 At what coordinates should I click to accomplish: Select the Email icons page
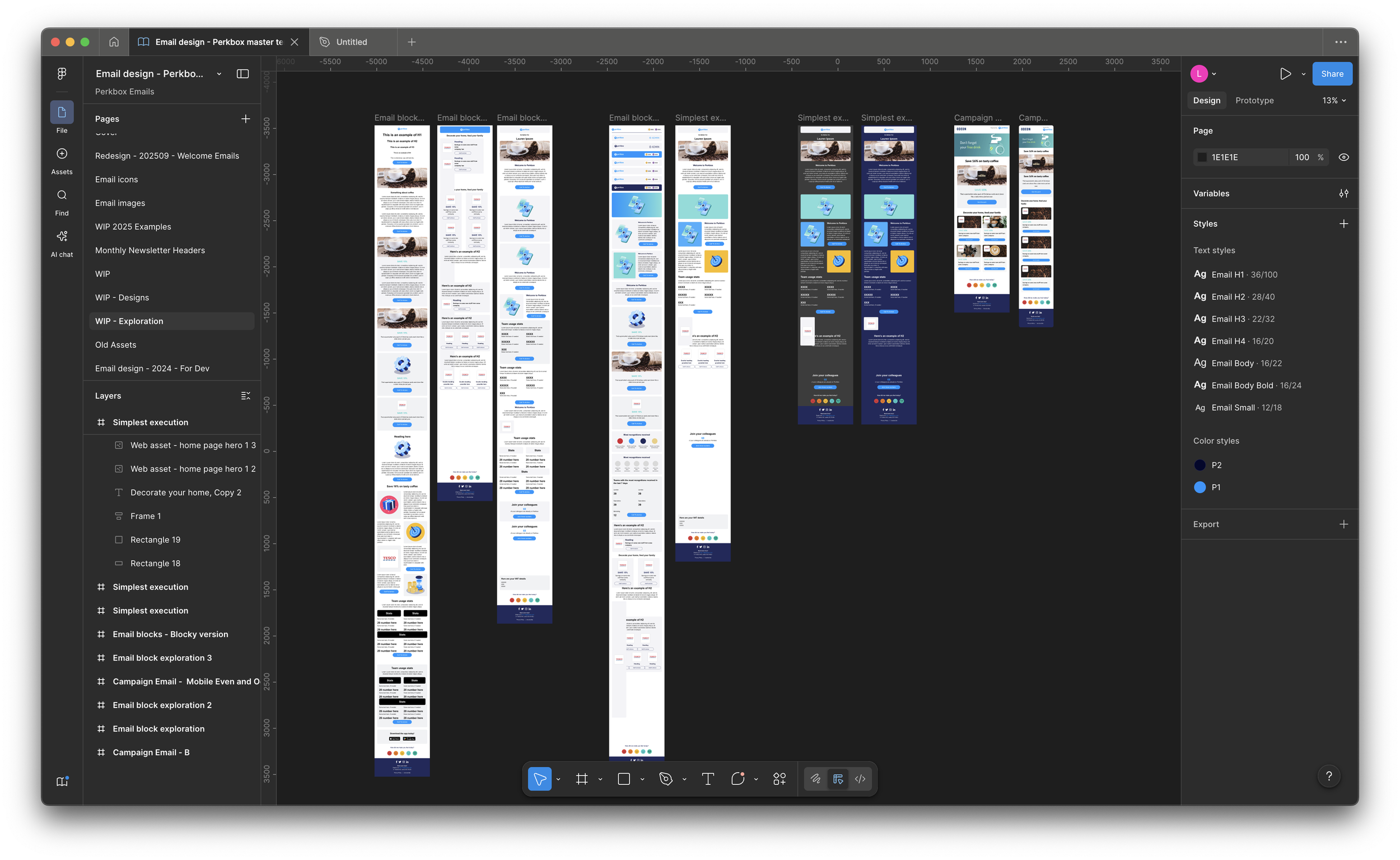coord(116,179)
